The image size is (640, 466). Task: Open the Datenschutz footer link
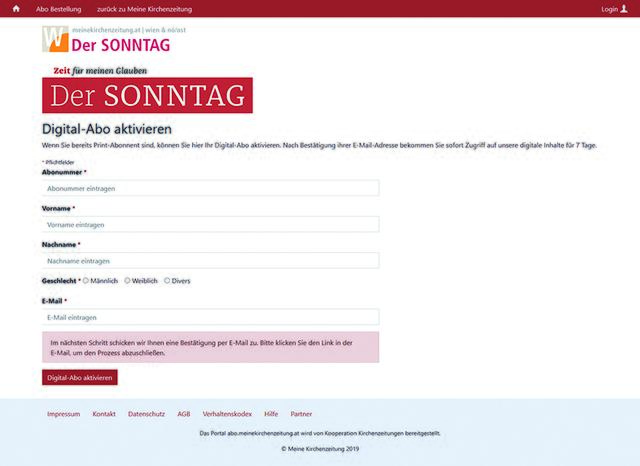(x=146, y=414)
